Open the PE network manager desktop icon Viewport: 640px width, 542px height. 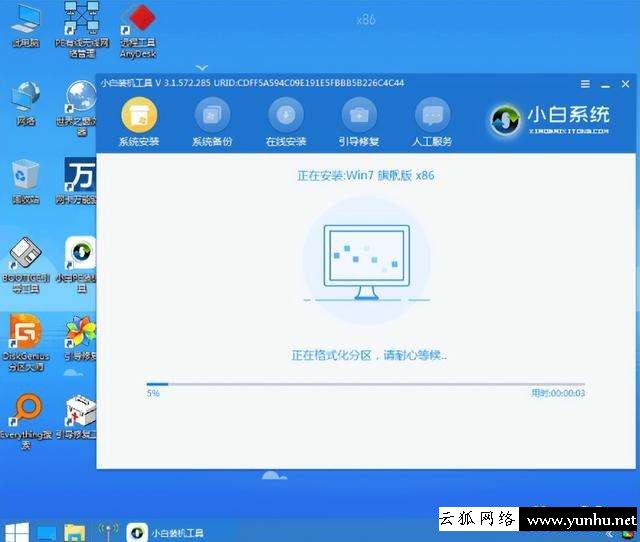click(x=82, y=29)
